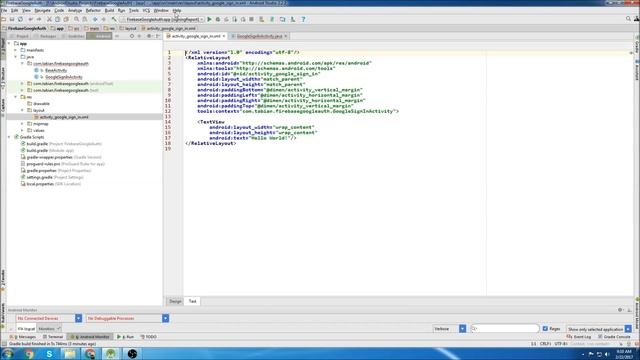Open the Run tool window
The width and height of the screenshot is (640, 360).
(126, 337)
